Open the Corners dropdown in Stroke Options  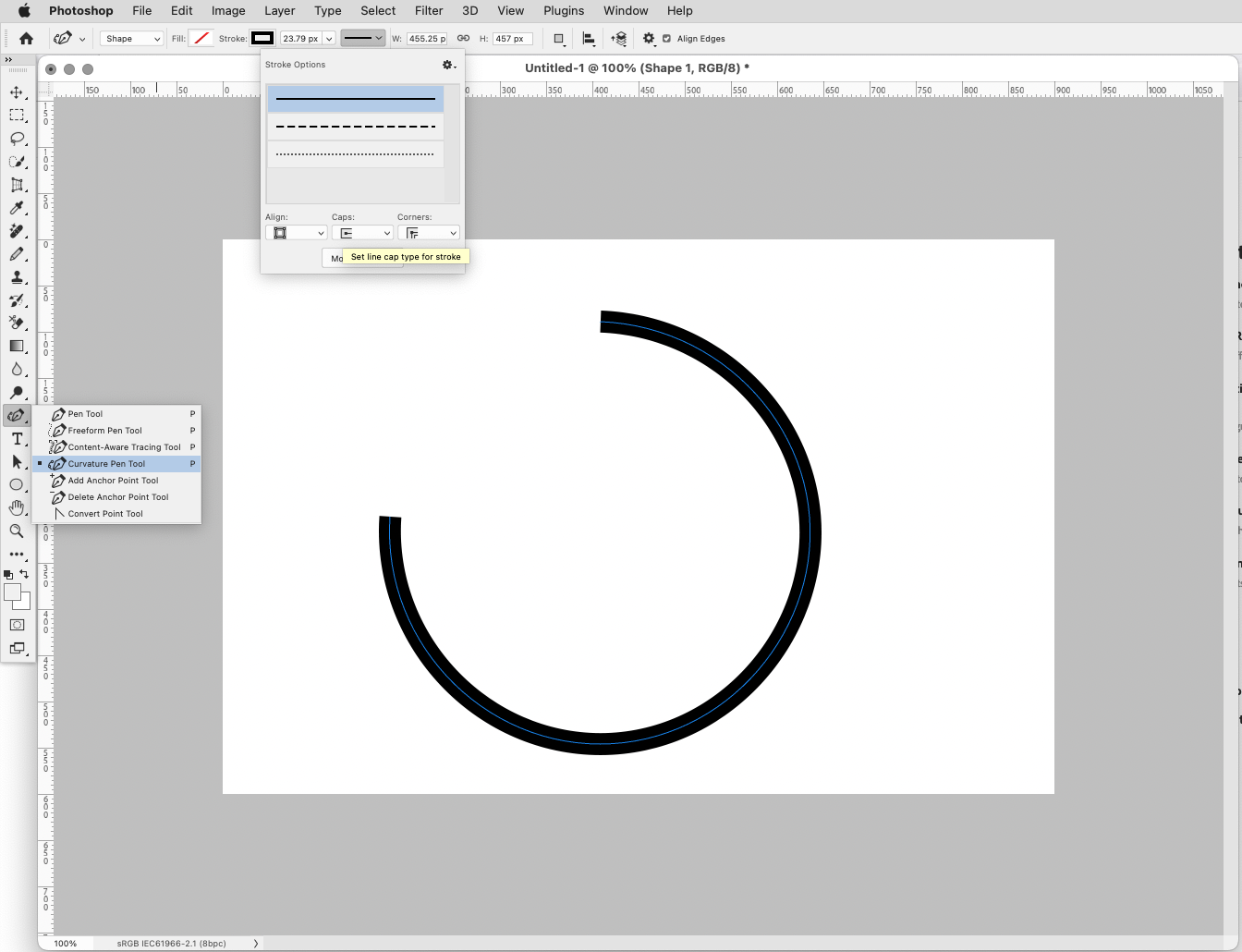pyautogui.click(x=429, y=232)
